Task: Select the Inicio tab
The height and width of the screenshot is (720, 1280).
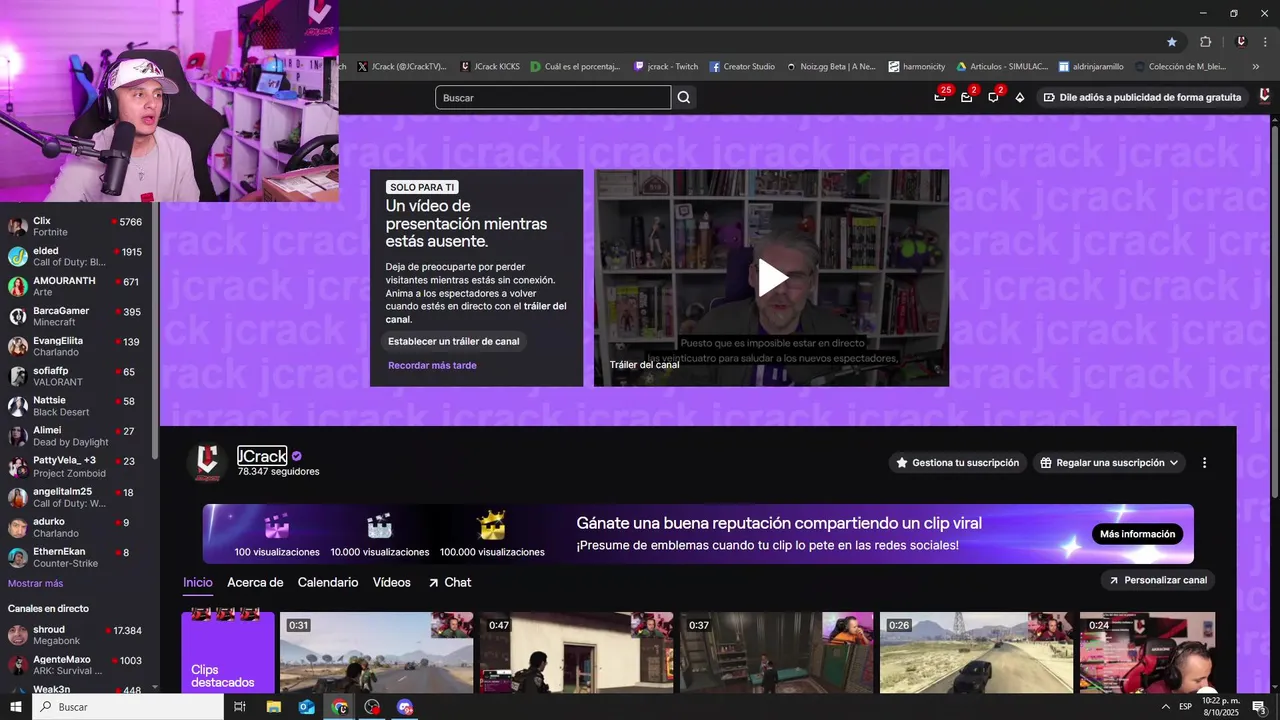Action: point(198,583)
